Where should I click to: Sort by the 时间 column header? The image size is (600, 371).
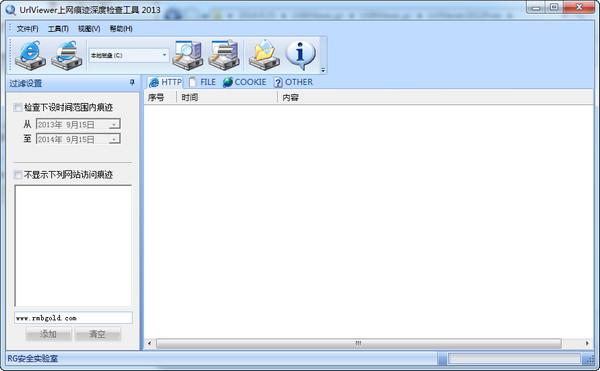point(227,98)
